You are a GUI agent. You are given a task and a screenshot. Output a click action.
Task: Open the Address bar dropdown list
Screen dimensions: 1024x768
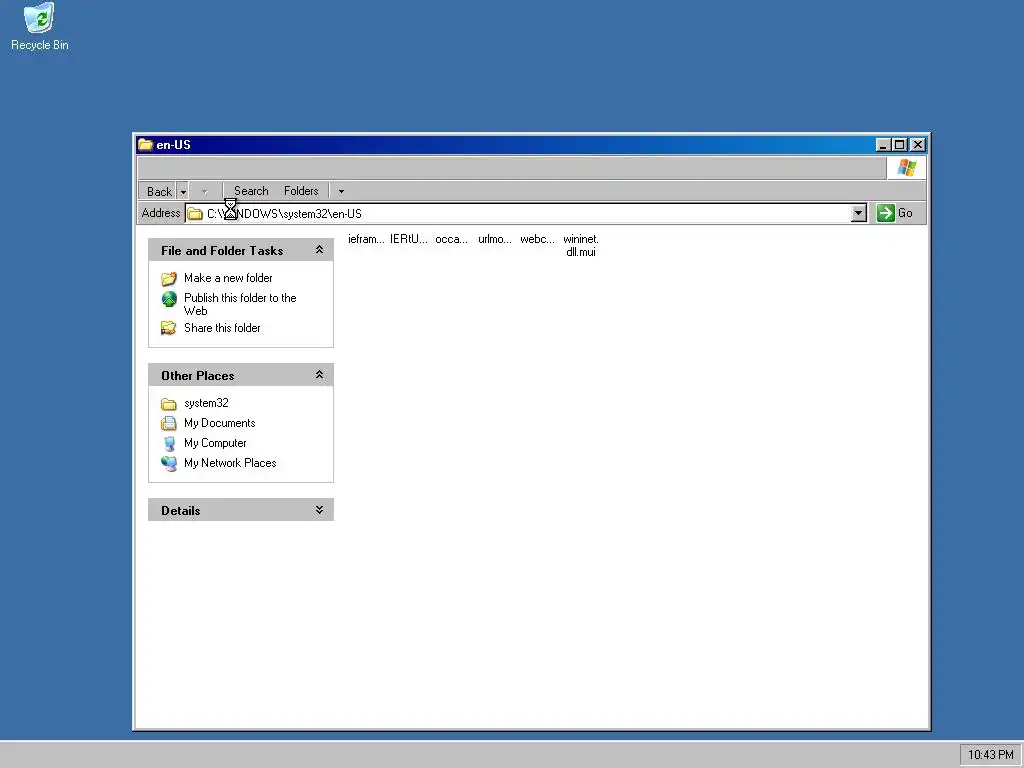(859, 213)
